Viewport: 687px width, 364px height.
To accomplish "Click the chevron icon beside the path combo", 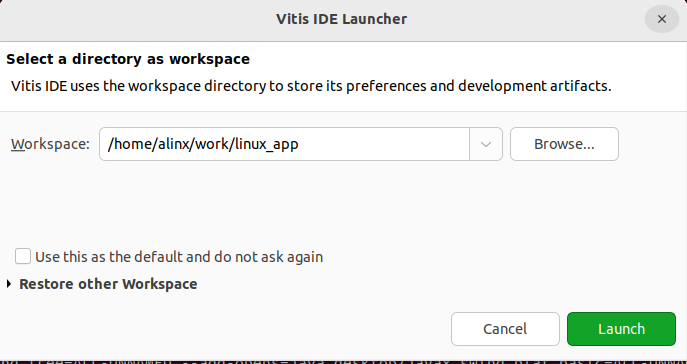I will [x=485, y=144].
